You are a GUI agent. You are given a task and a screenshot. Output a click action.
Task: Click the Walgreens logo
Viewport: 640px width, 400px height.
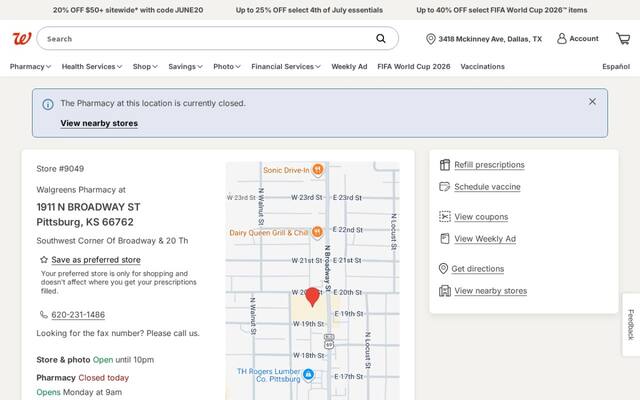pyautogui.click(x=22, y=39)
